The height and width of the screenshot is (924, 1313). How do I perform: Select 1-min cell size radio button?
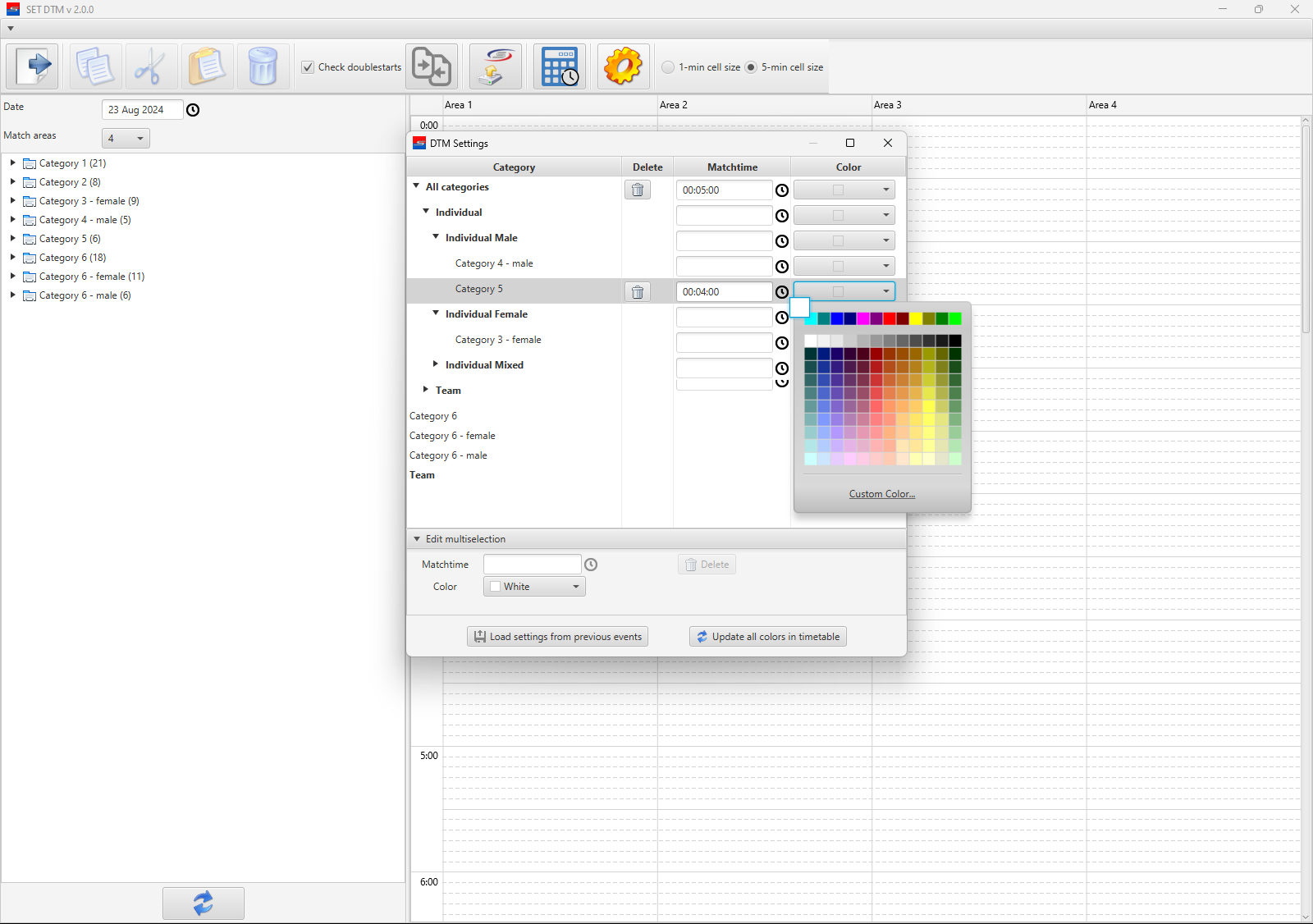668,67
